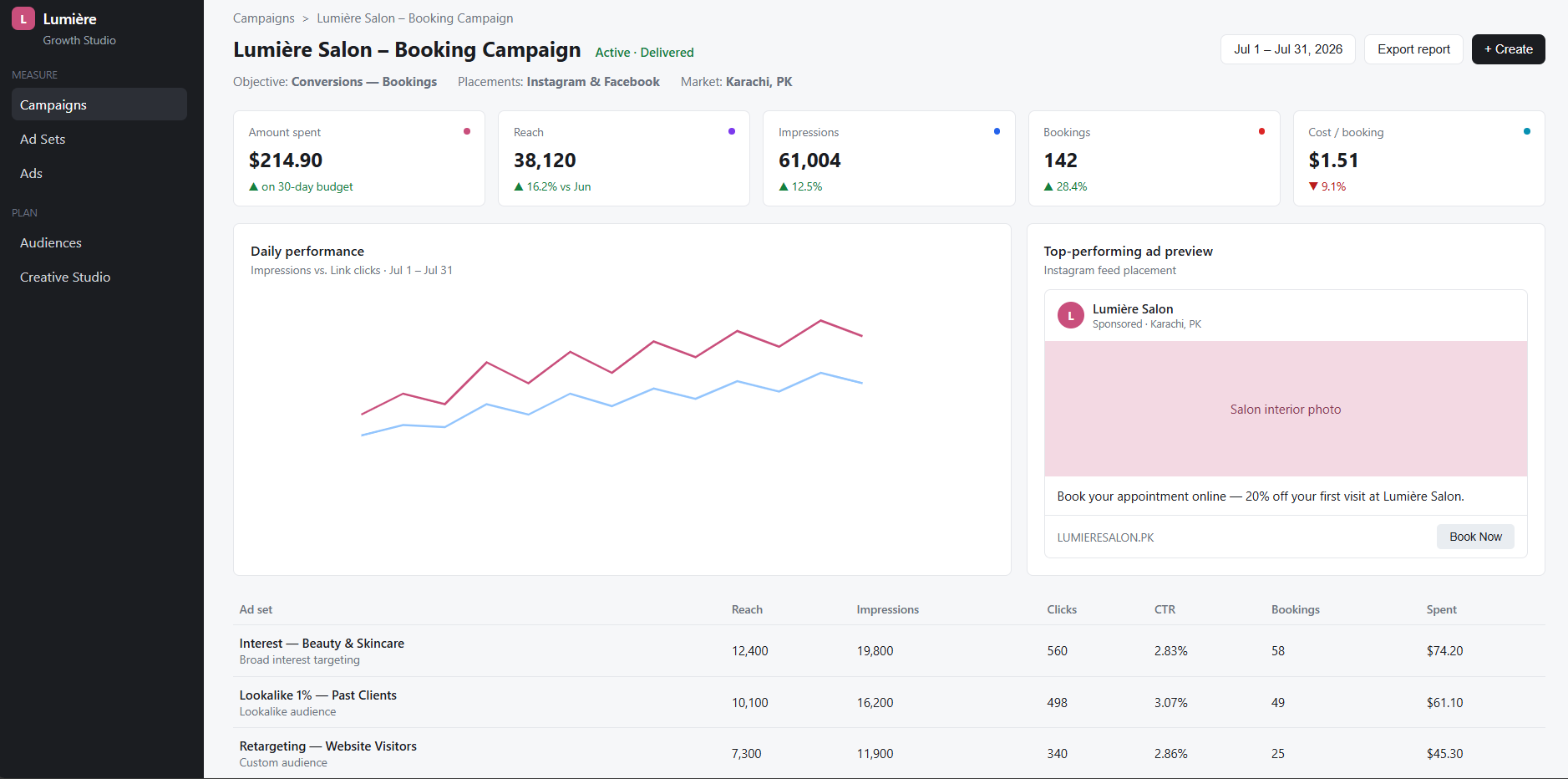Open Ad Sets in the sidebar
Image resolution: width=1568 pixels, height=779 pixels.
[x=99, y=139]
